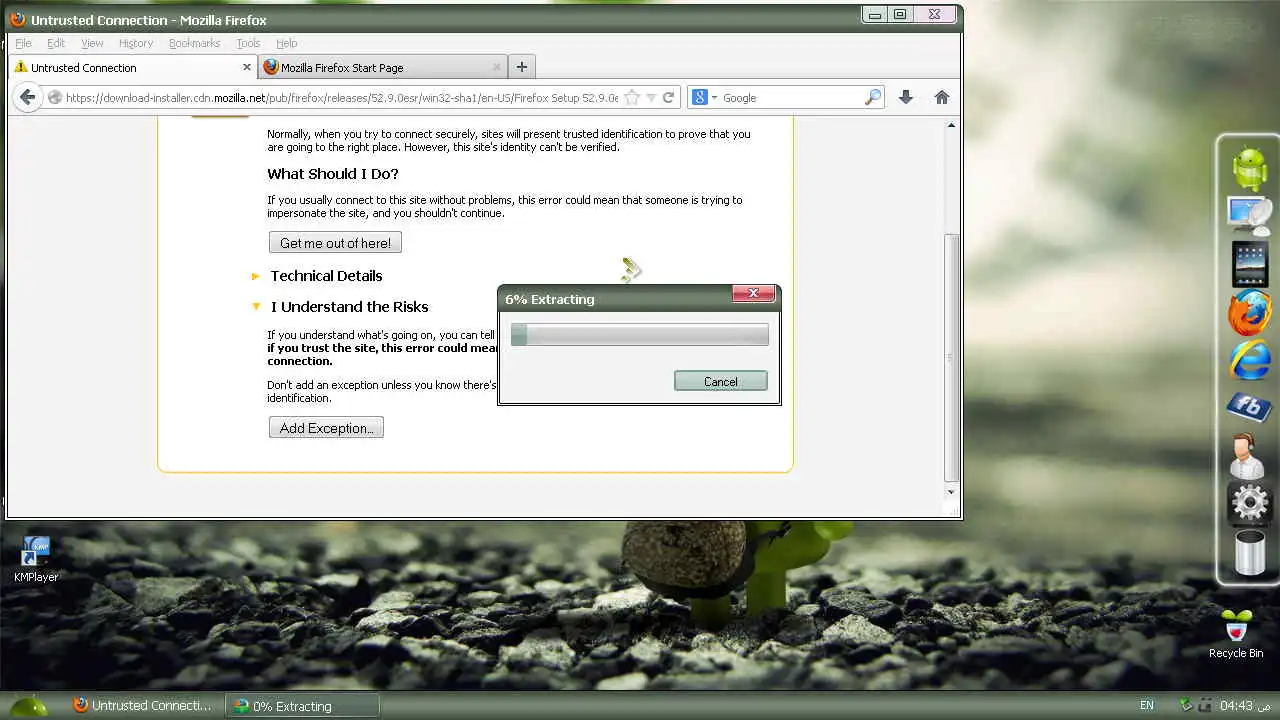Open the Downloads arrow icon in toolbar

906,97
